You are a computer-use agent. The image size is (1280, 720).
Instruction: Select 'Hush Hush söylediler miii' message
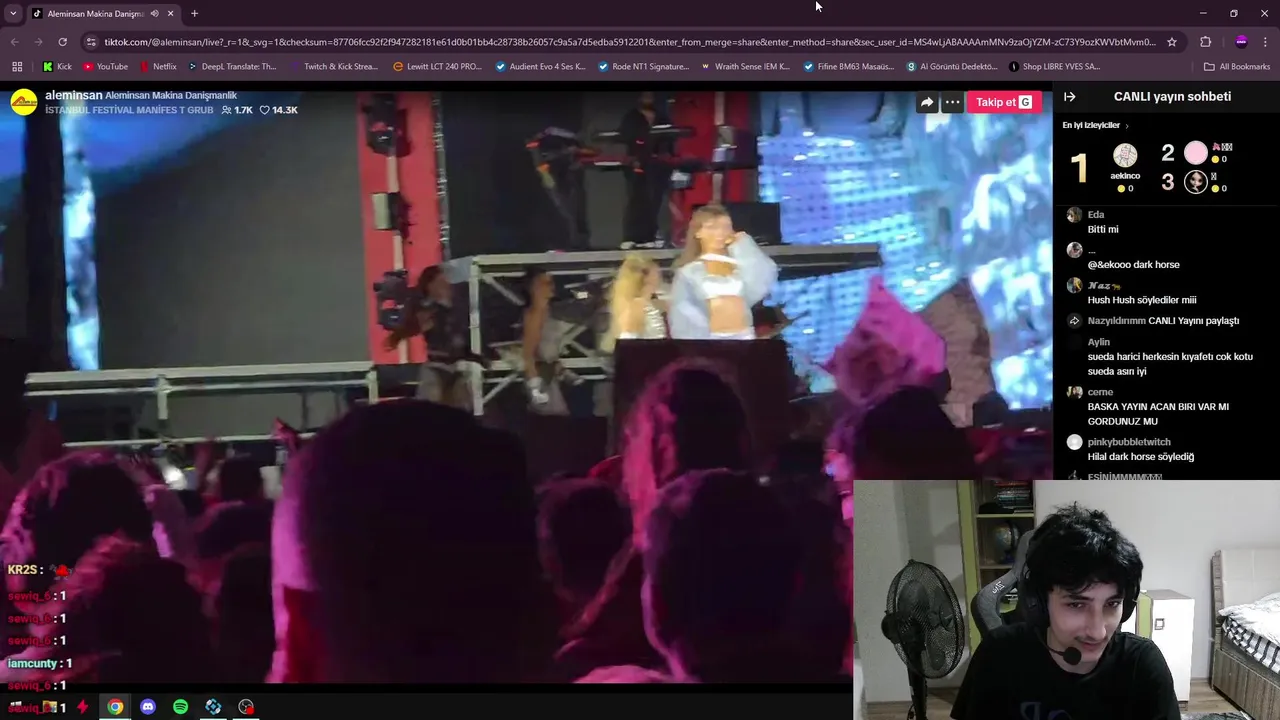(x=1142, y=300)
